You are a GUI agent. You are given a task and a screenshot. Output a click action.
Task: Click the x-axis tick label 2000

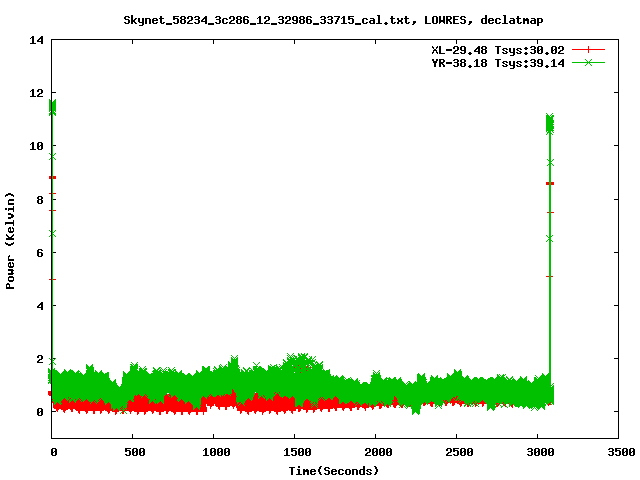[378, 452]
